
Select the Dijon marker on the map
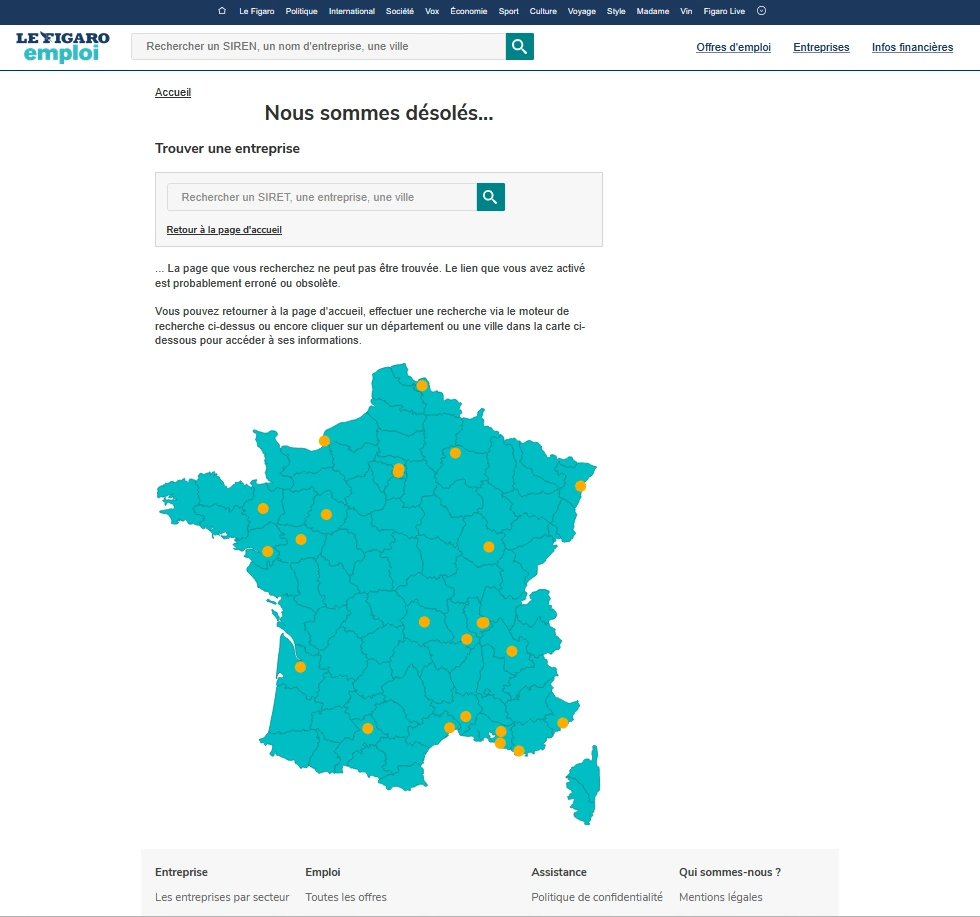(x=489, y=547)
